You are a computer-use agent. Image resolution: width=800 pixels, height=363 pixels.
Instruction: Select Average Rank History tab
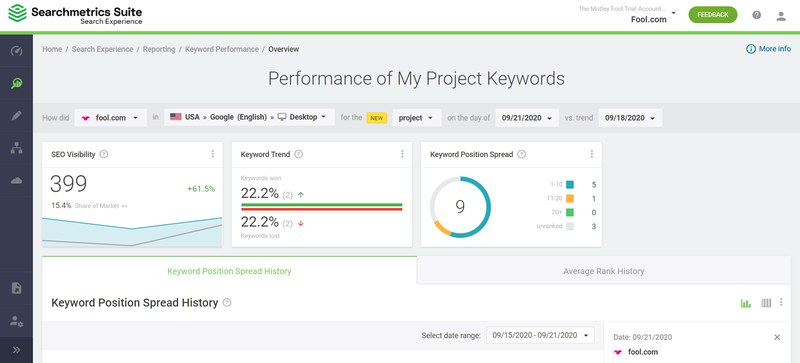(x=604, y=271)
